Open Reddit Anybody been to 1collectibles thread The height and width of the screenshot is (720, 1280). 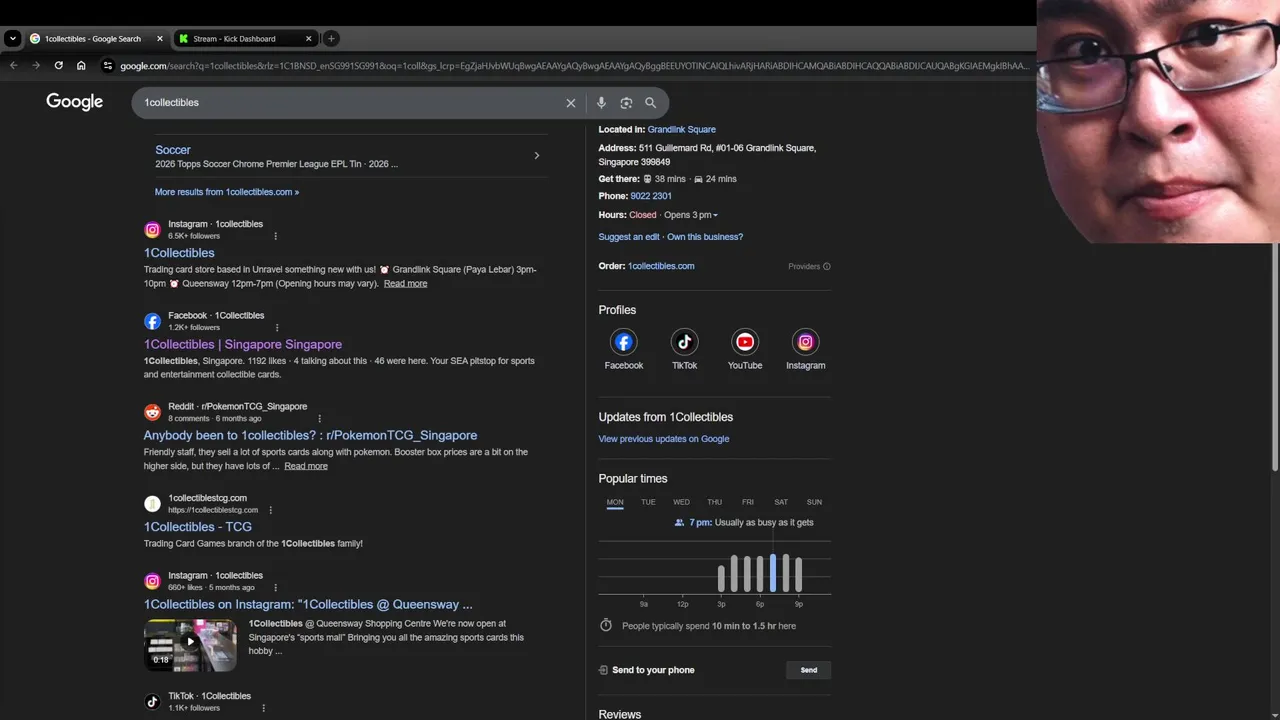tap(310, 435)
